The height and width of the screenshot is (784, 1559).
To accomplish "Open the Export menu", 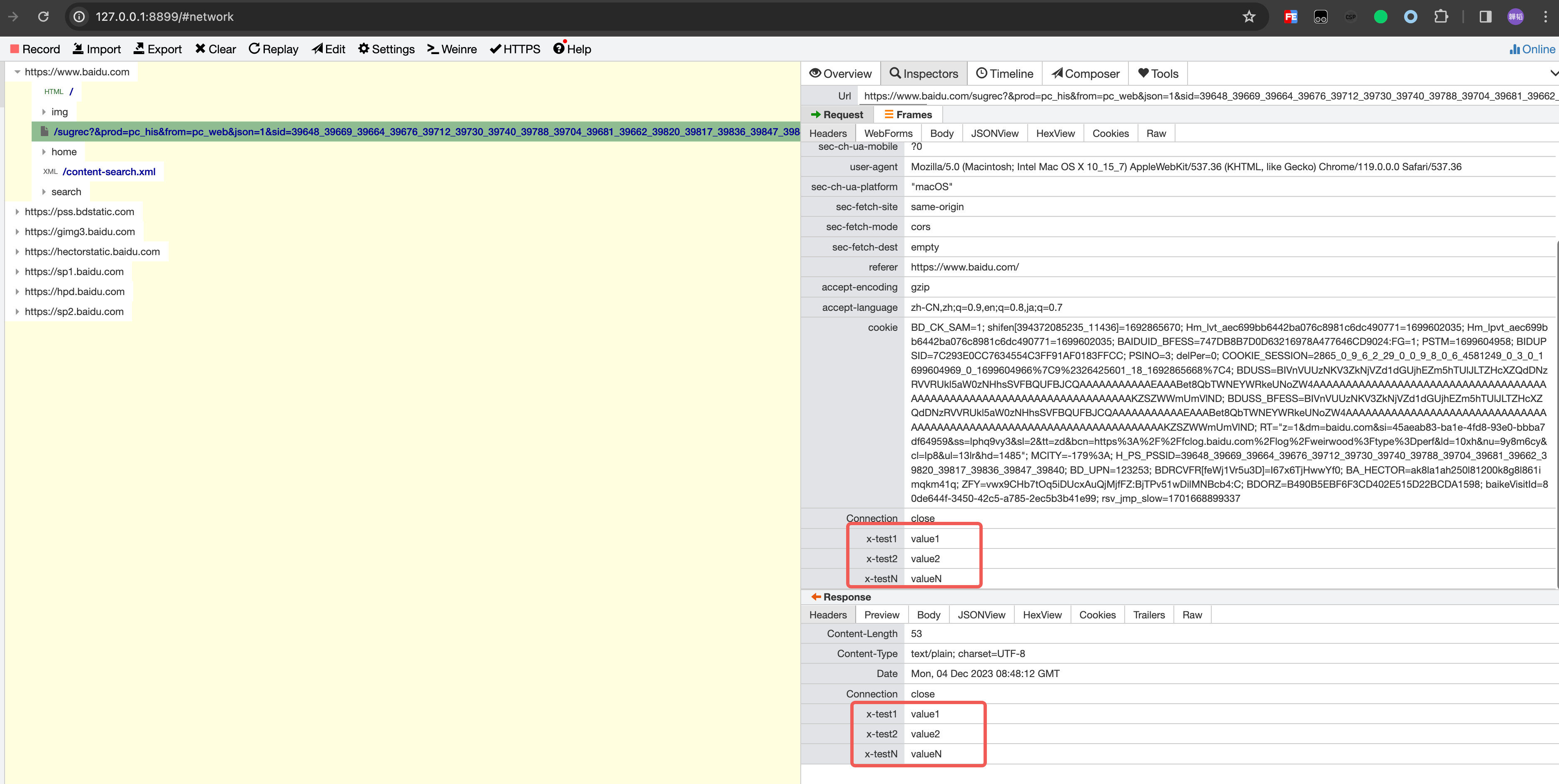I will click(158, 49).
